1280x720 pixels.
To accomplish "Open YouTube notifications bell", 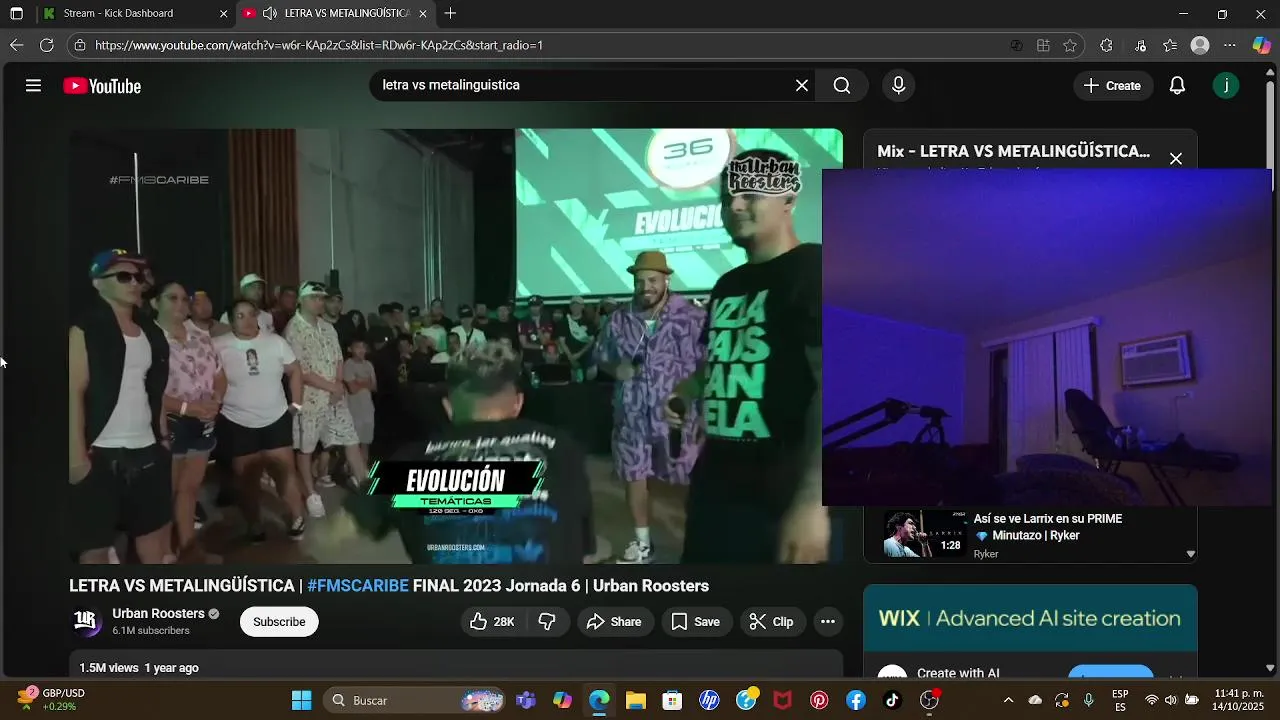I will pyautogui.click(x=1177, y=86).
